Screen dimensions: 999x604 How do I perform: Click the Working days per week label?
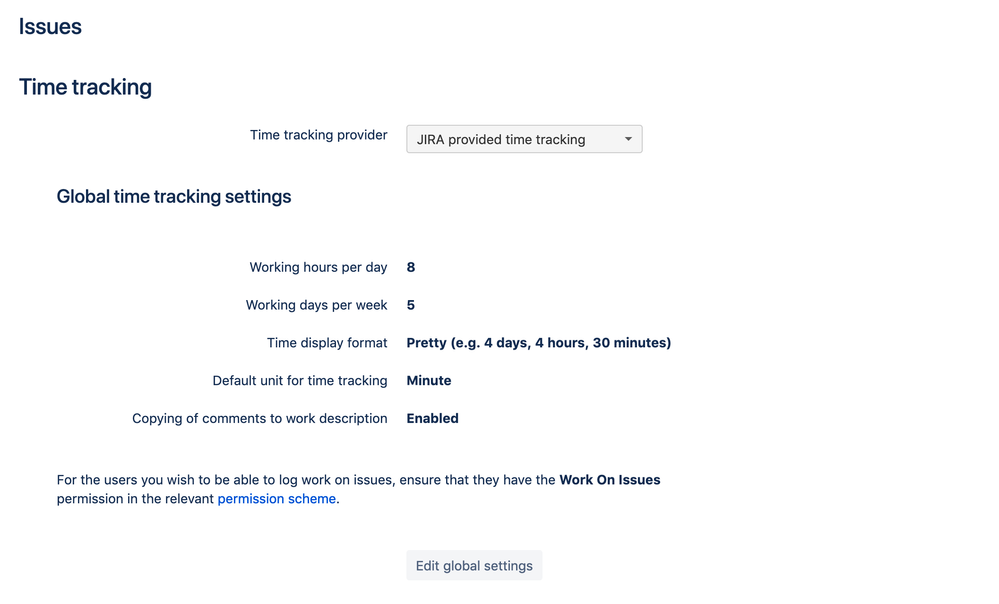(317, 305)
